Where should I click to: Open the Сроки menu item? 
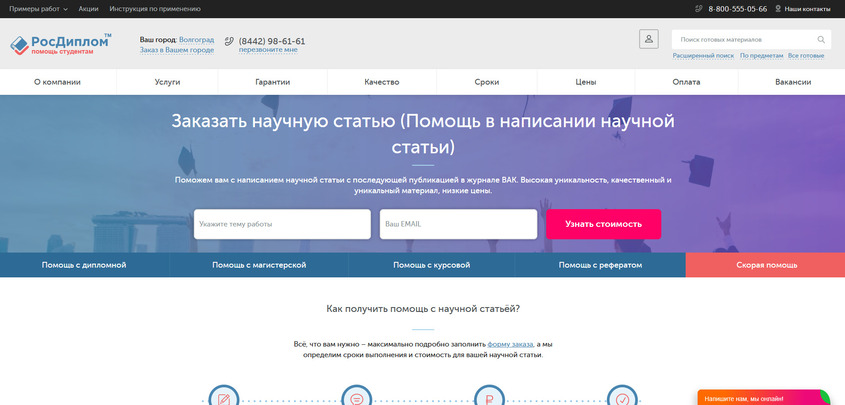[487, 82]
